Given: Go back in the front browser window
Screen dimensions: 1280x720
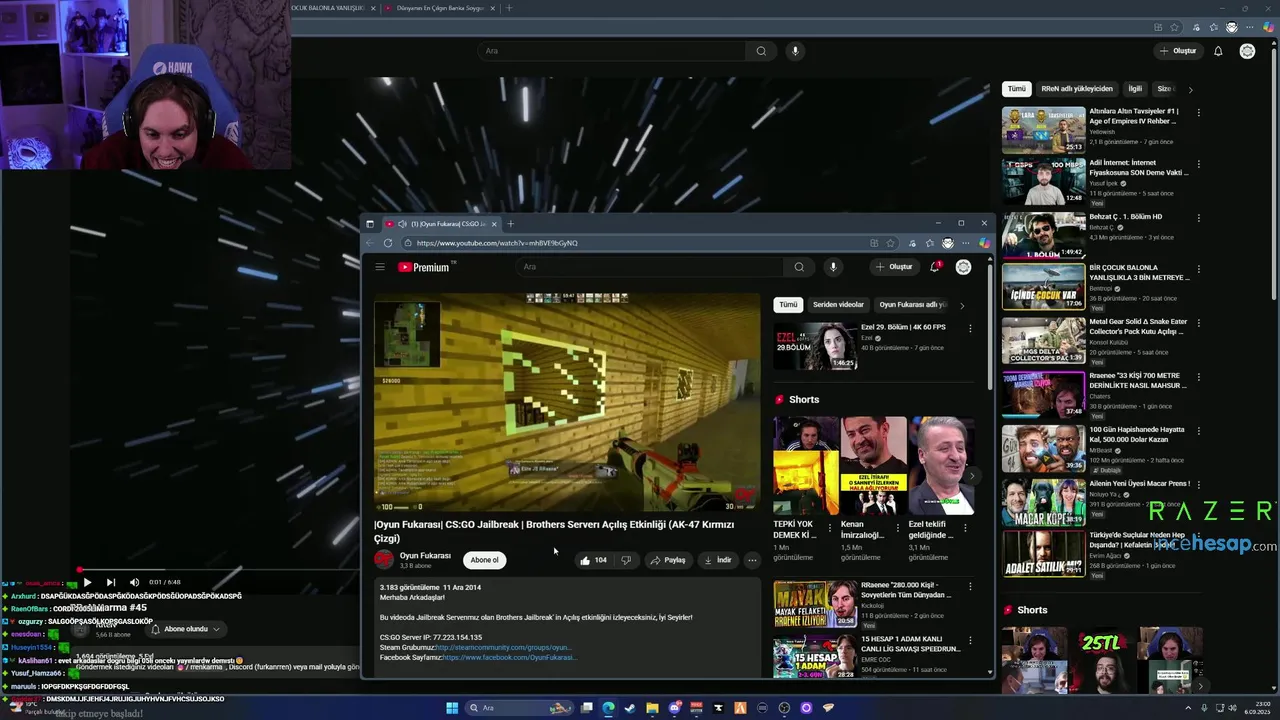Looking at the screenshot, I should (370, 243).
